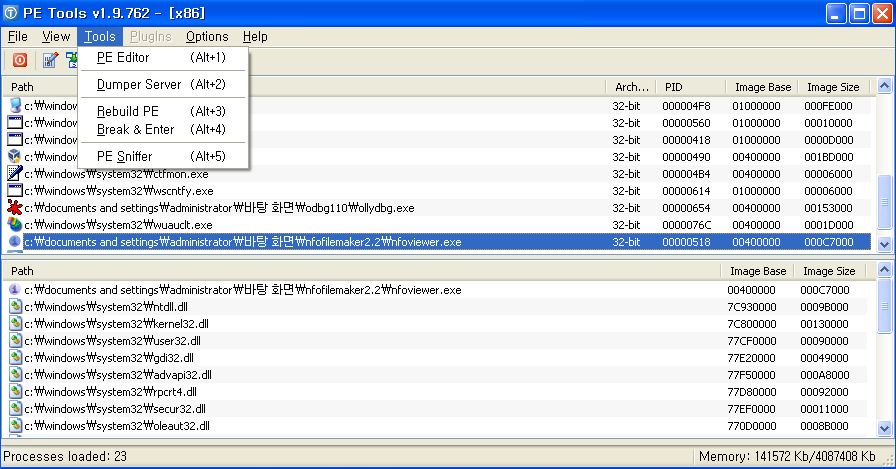Select the nfoviewer.exe process row in top list
Screen dimensions: 896x469
click(x=438, y=242)
